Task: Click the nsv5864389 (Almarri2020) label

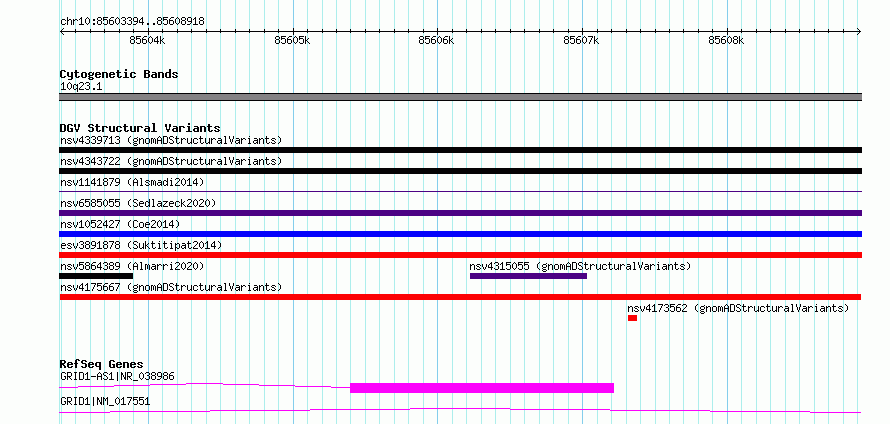Action: pyautogui.click(x=132, y=266)
